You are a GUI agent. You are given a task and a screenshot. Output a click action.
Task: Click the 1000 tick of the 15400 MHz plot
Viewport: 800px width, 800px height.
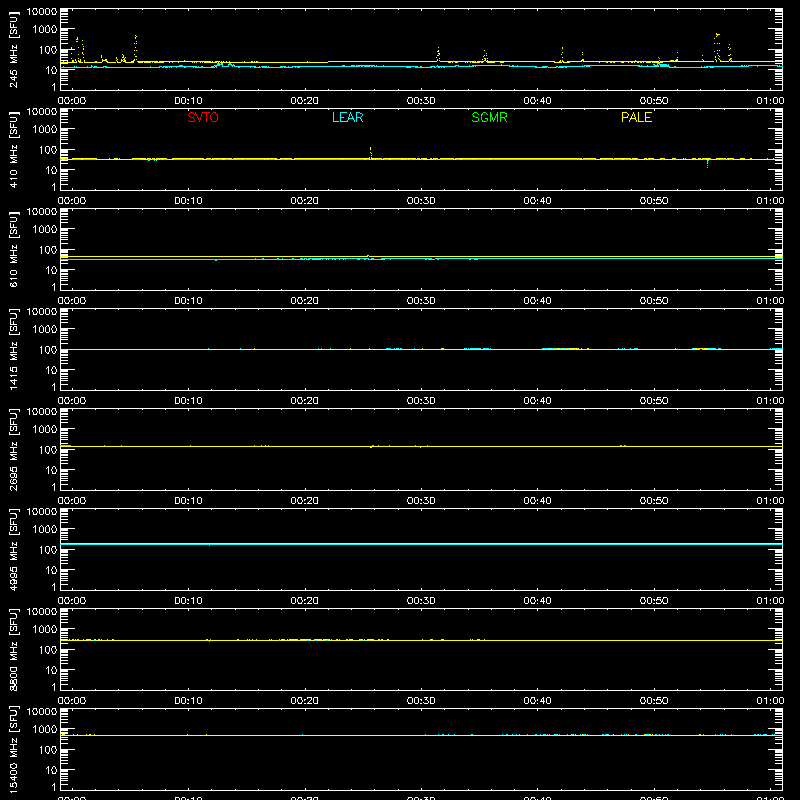(45, 730)
